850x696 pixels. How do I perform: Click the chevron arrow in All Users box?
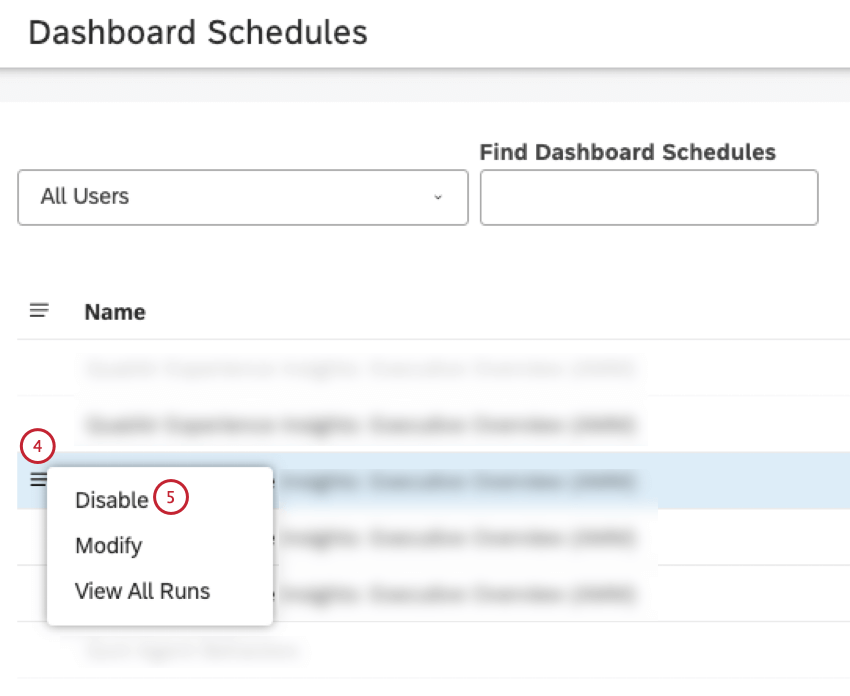click(437, 197)
